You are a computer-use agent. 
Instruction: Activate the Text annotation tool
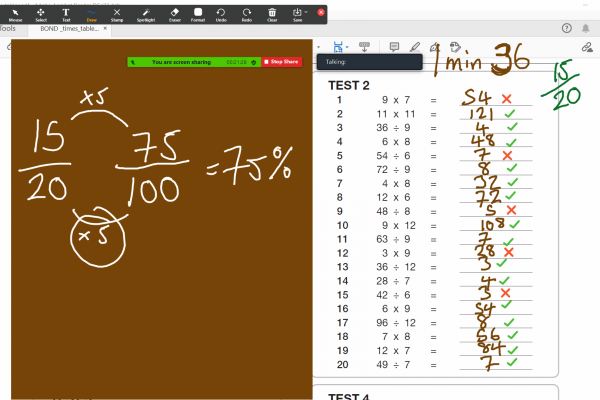(x=66, y=13)
